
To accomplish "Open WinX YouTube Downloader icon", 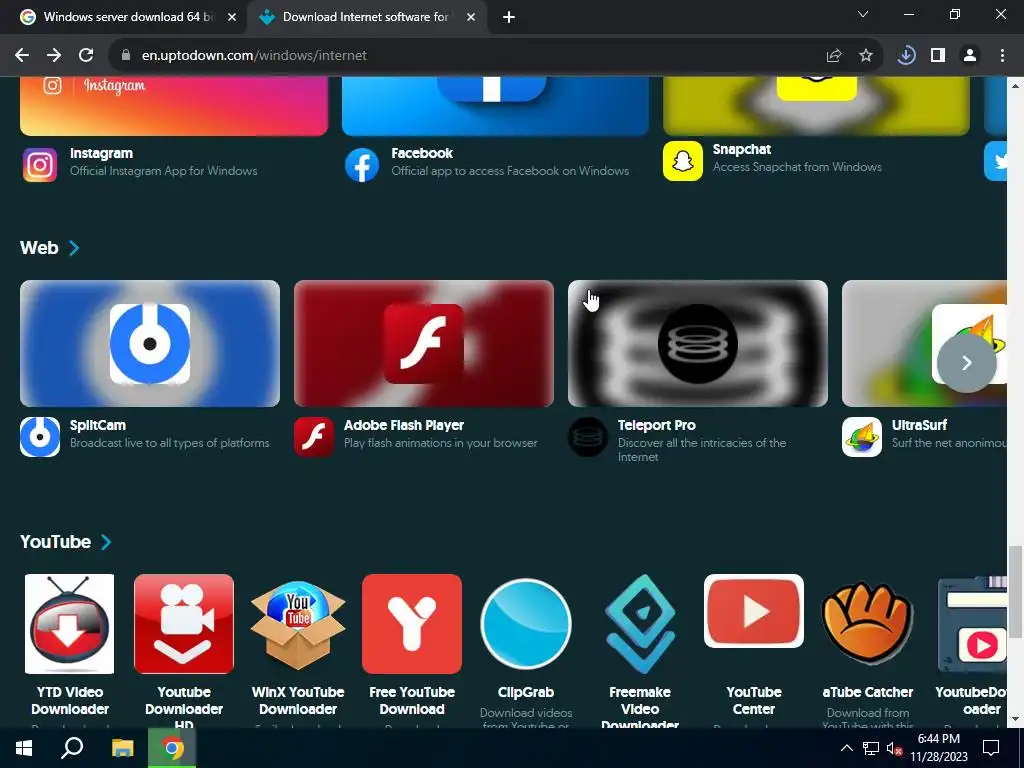I will point(298,624).
